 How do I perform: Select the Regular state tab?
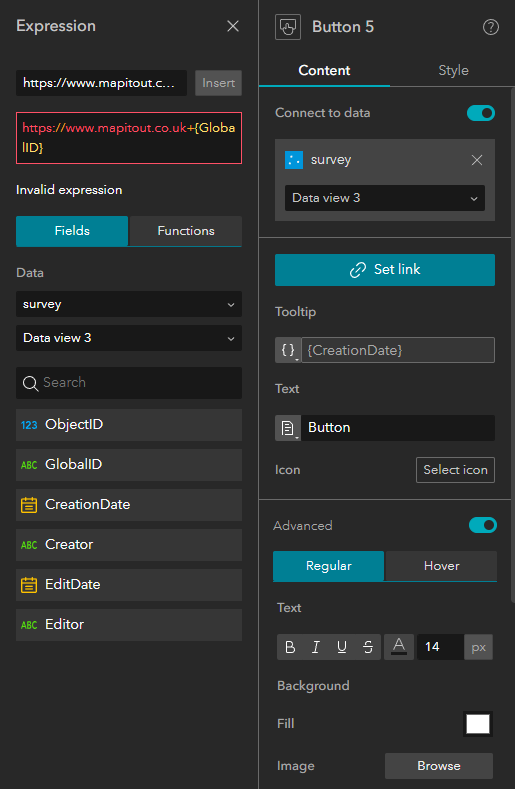[328, 566]
